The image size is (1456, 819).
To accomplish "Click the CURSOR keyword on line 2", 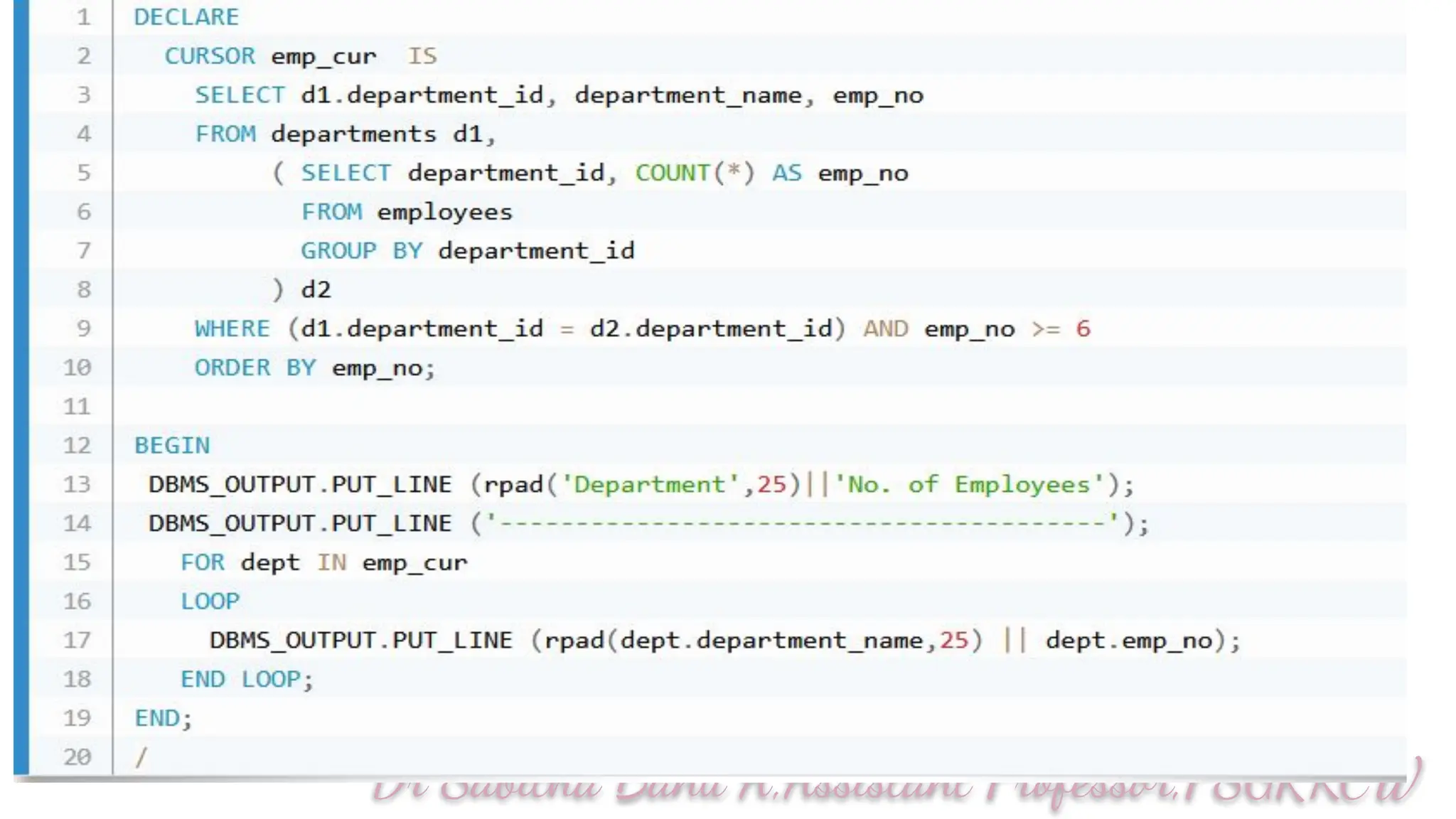I will pyautogui.click(x=209, y=56).
